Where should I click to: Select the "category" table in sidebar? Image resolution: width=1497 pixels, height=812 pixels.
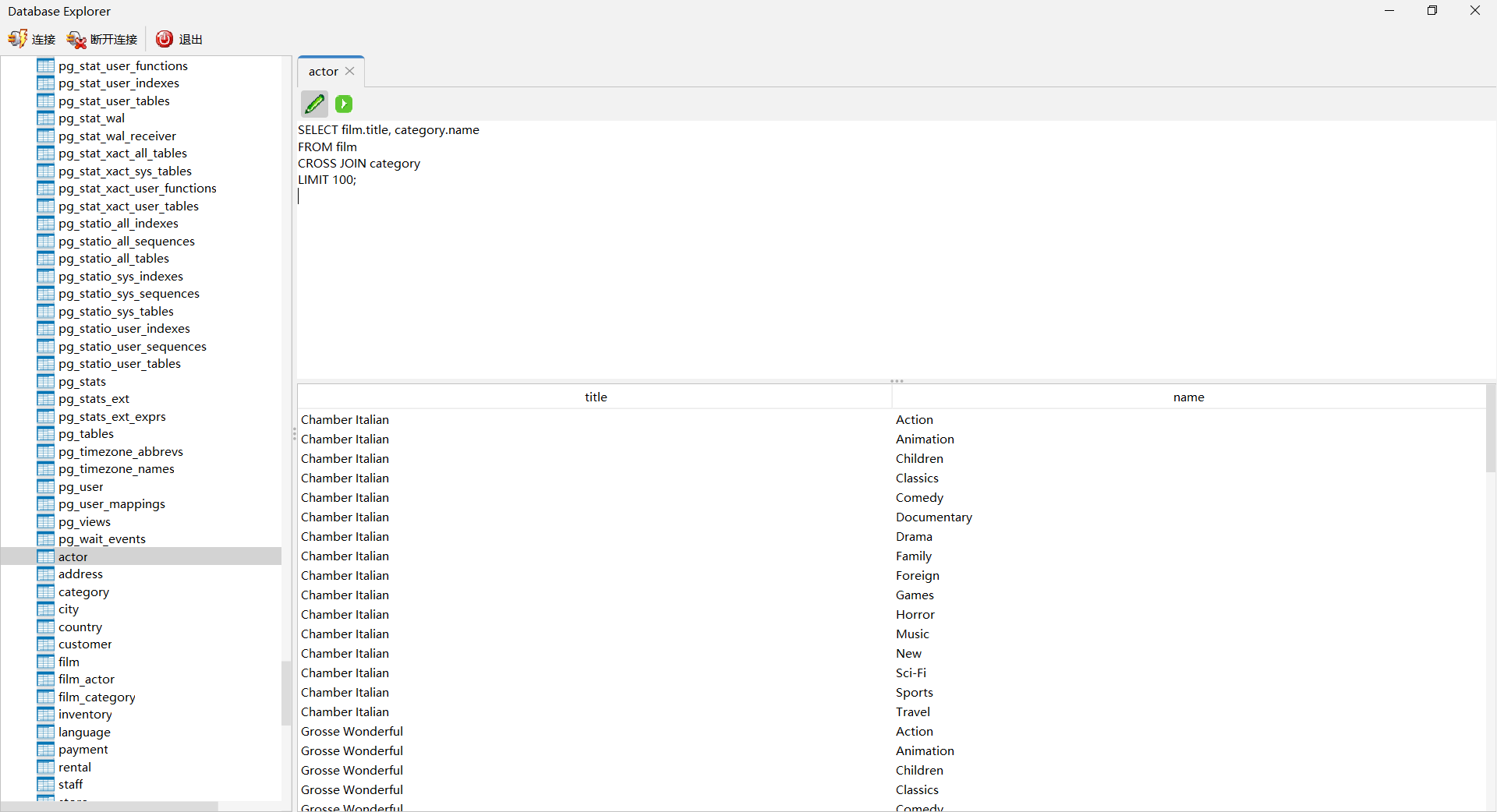83,591
